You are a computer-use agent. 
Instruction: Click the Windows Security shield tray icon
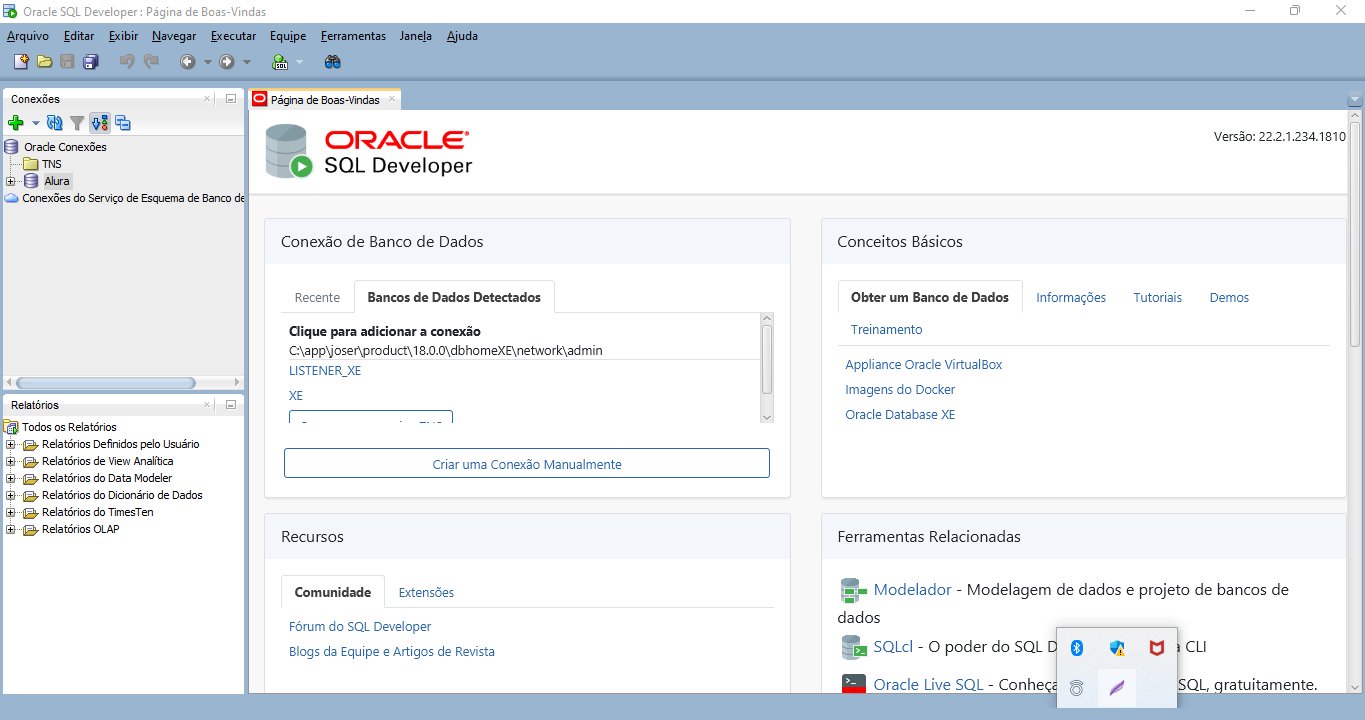point(1117,648)
